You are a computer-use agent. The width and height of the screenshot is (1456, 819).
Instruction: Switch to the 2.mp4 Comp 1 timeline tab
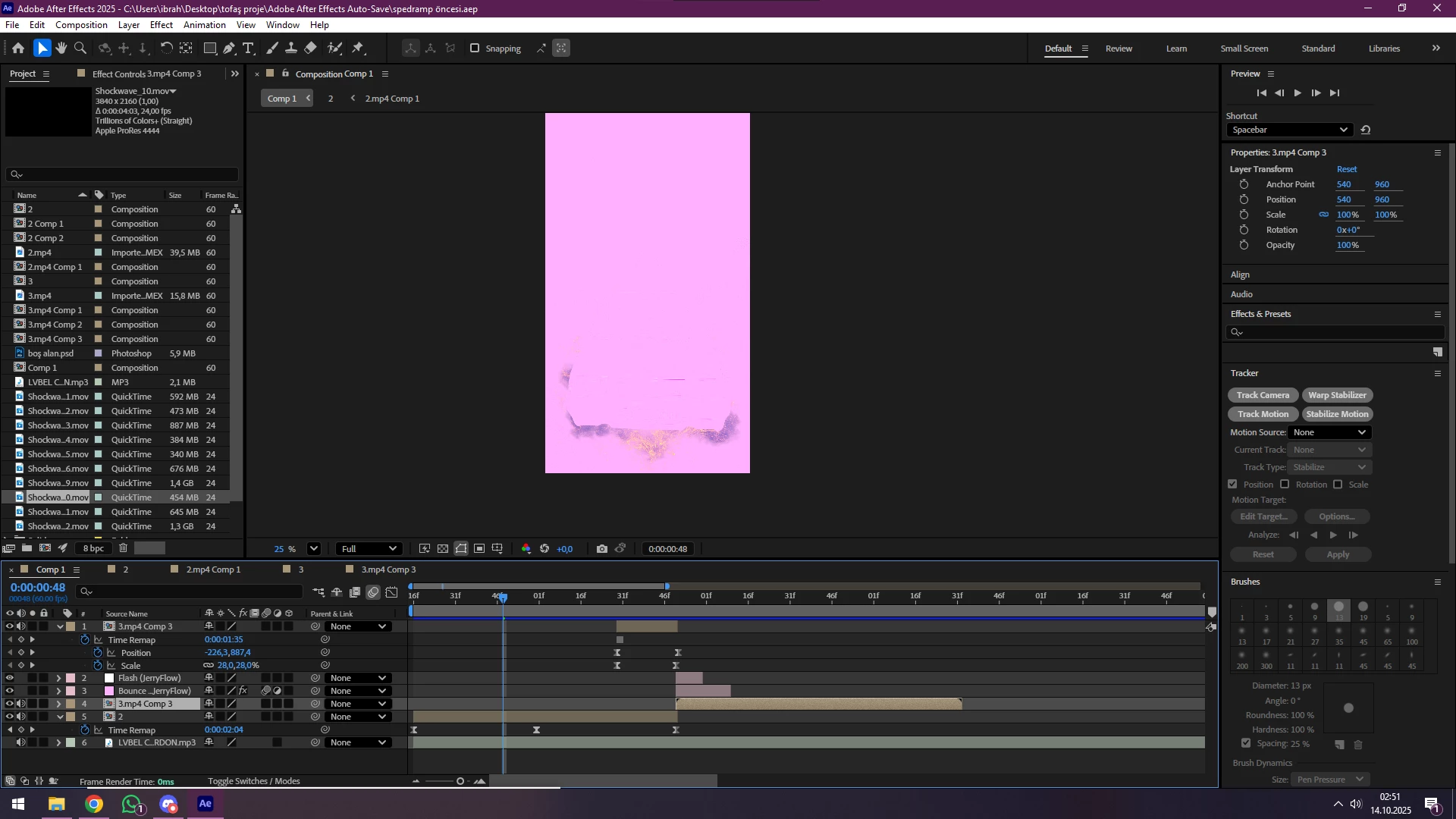(x=213, y=570)
